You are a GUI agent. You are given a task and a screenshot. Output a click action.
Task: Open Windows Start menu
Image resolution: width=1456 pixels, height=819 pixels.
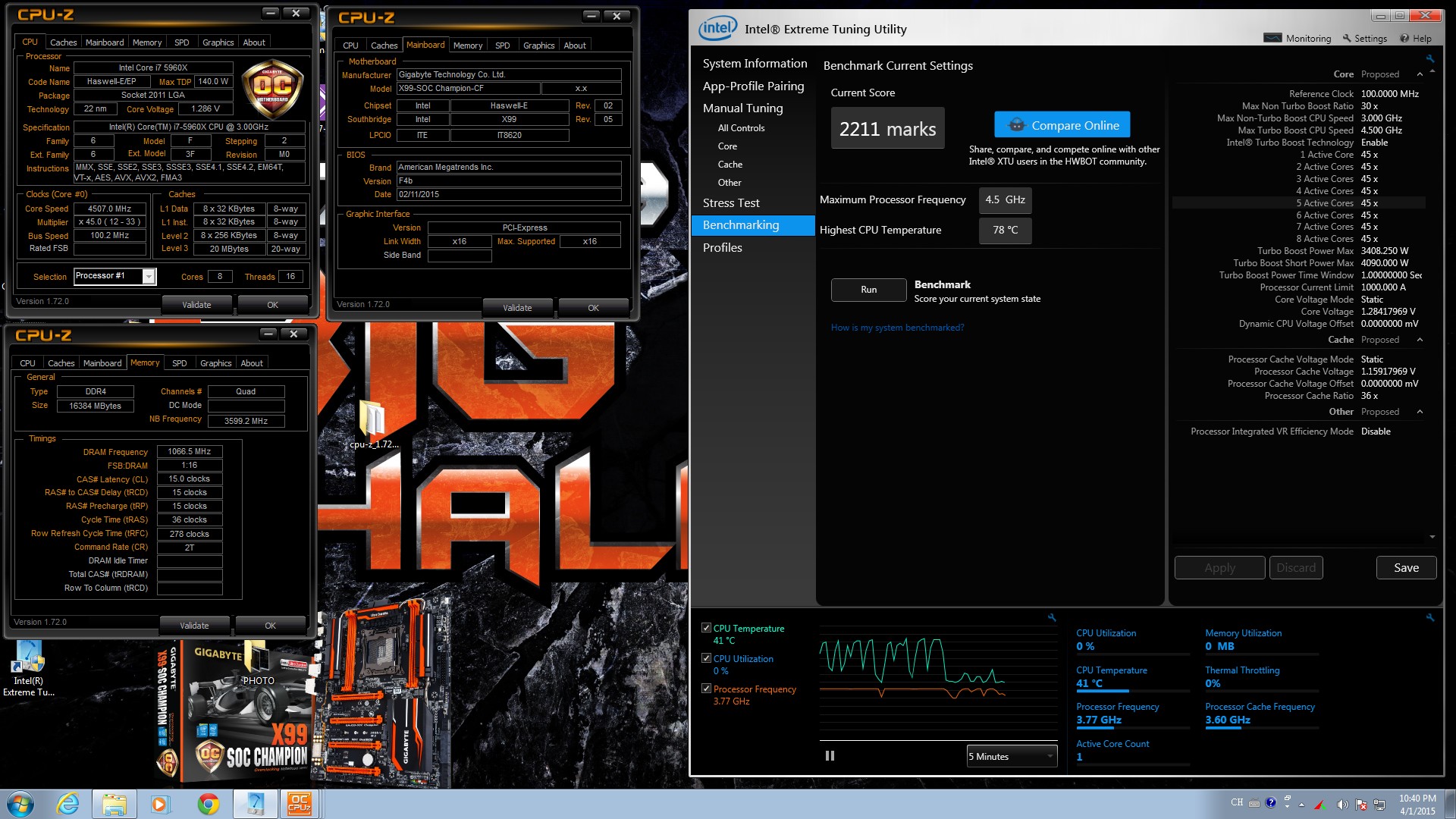(x=20, y=804)
